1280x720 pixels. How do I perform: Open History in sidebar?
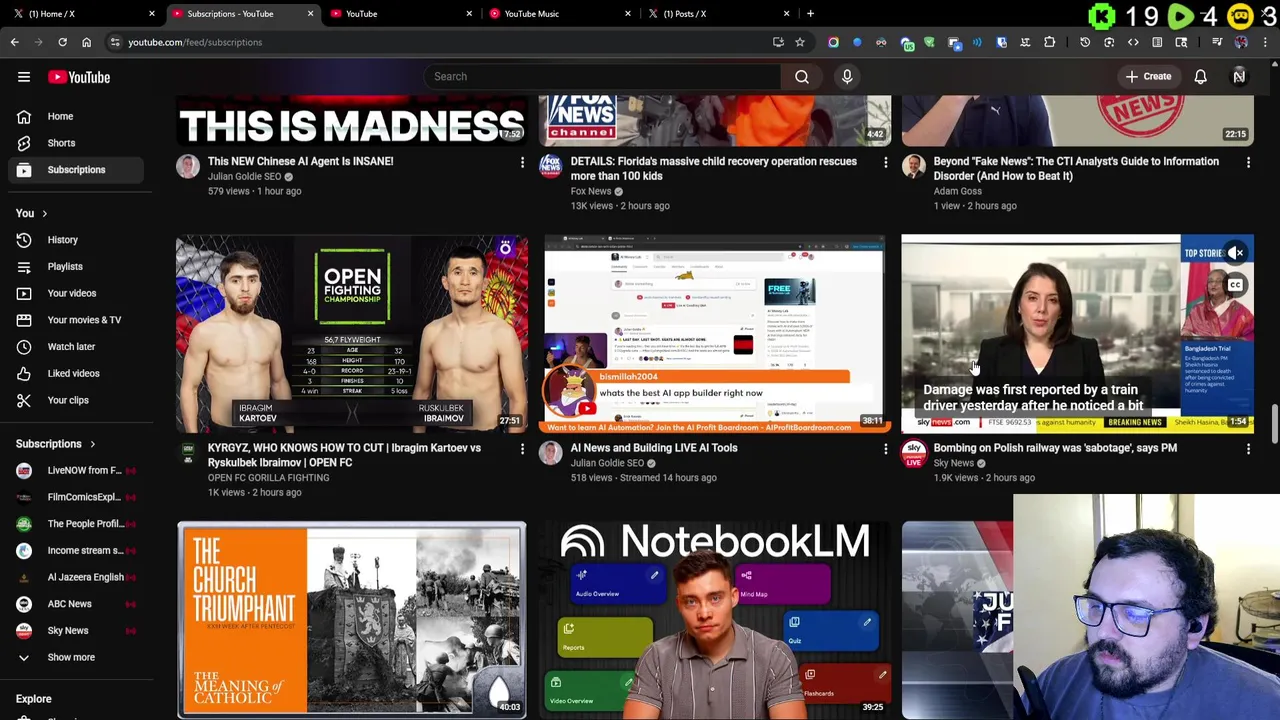pyautogui.click(x=76, y=240)
